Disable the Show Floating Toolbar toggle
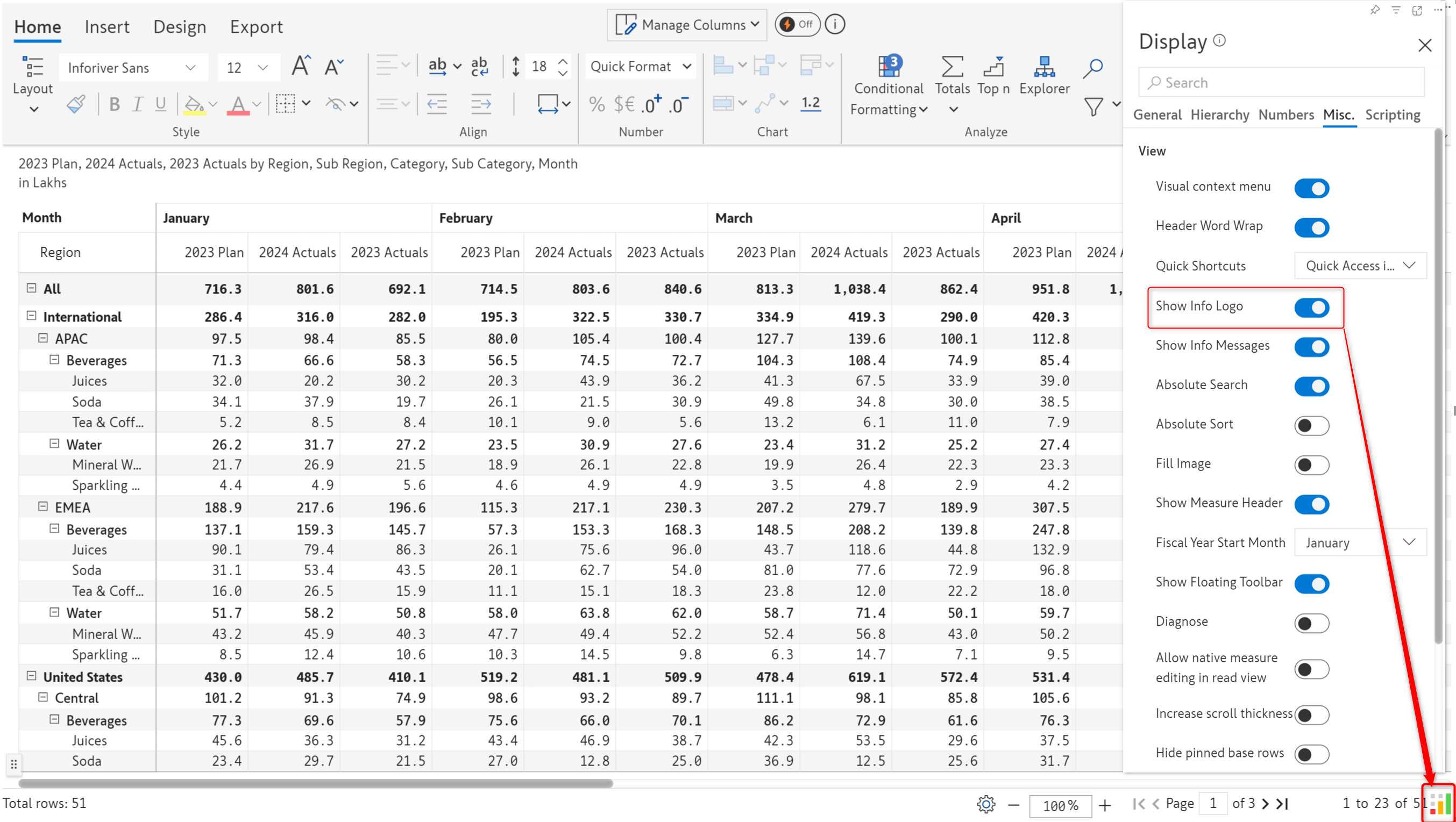Screen dimensions: 1456x822 [1312, 583]
